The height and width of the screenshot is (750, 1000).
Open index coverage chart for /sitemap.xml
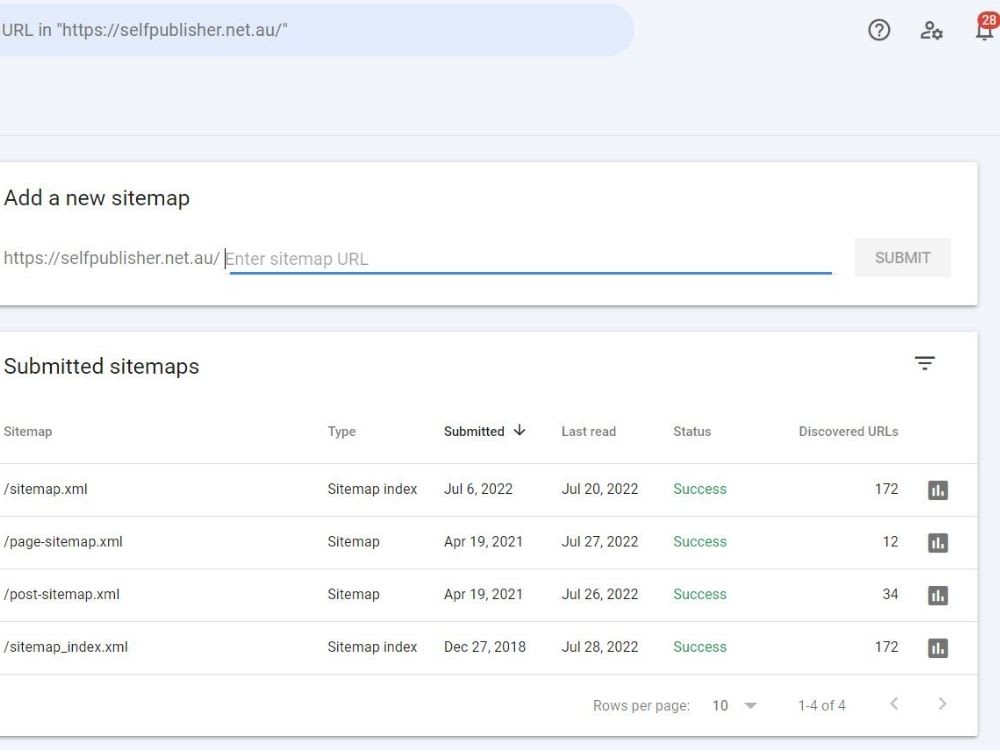(x=938, y=490)
